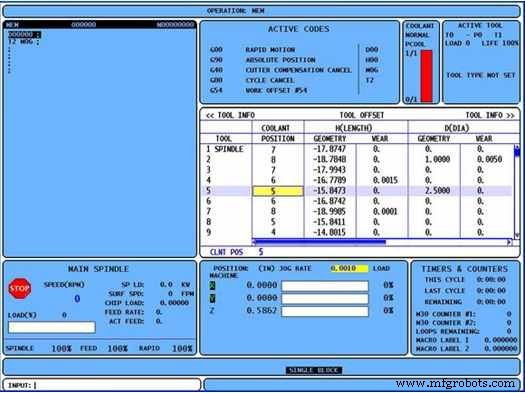The height and width of the screenshot is (393, 525).
Task: Click the TOOL column header
Action: click(x=224, y=139)
